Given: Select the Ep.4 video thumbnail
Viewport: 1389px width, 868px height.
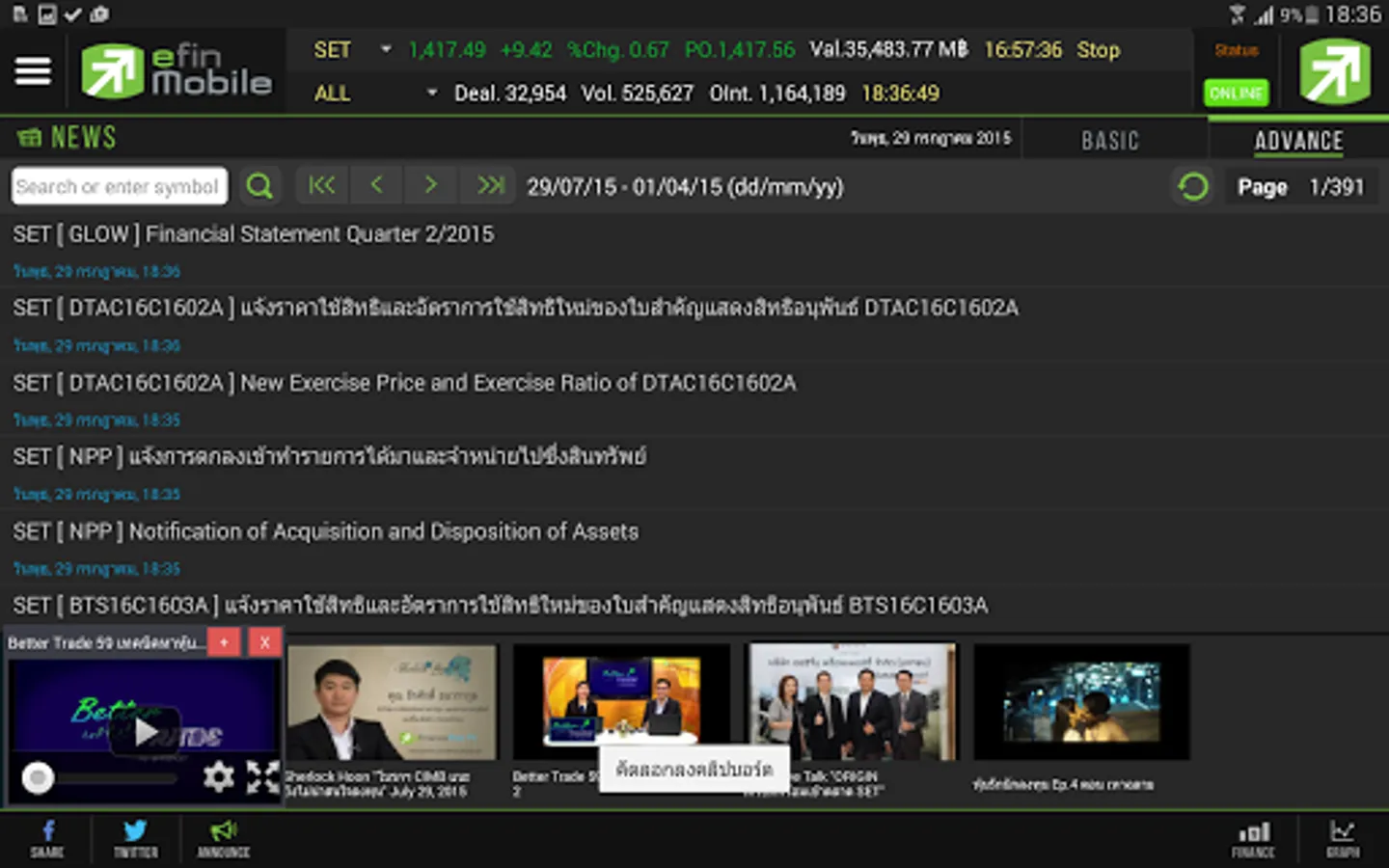Looking at the screenshot, I should click(x=1081, y=703).
